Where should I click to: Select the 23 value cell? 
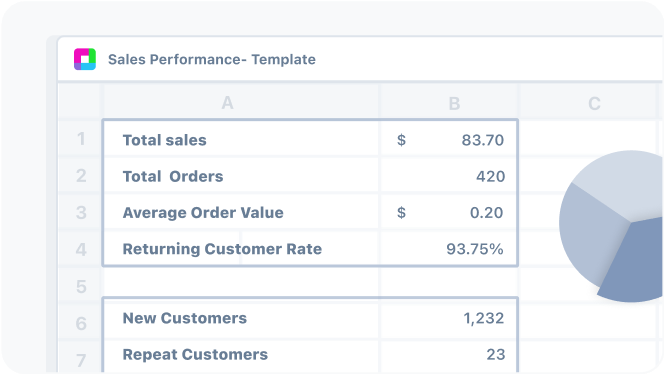coord(448,355)
